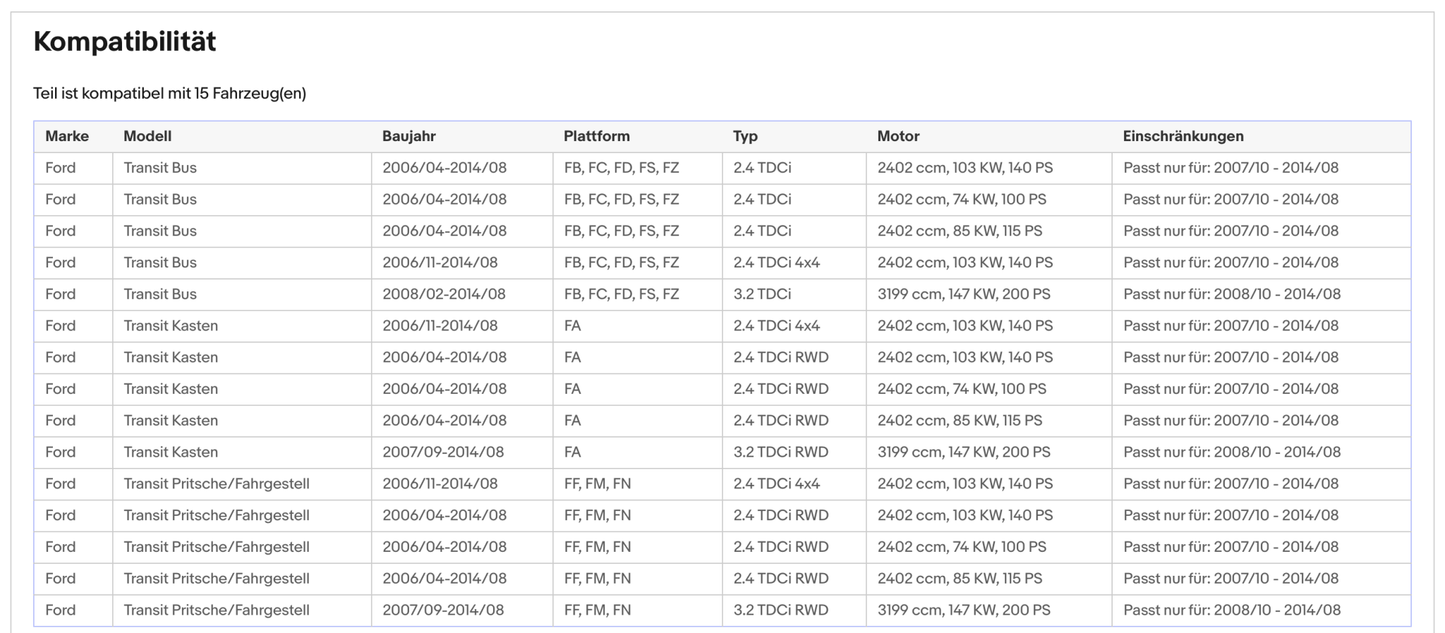The width and height of the screenshot is (1445, 633).
Task: Select the Transit Bus 2.4 TDCi 4x4 type cell
Action: pos(776,262)
